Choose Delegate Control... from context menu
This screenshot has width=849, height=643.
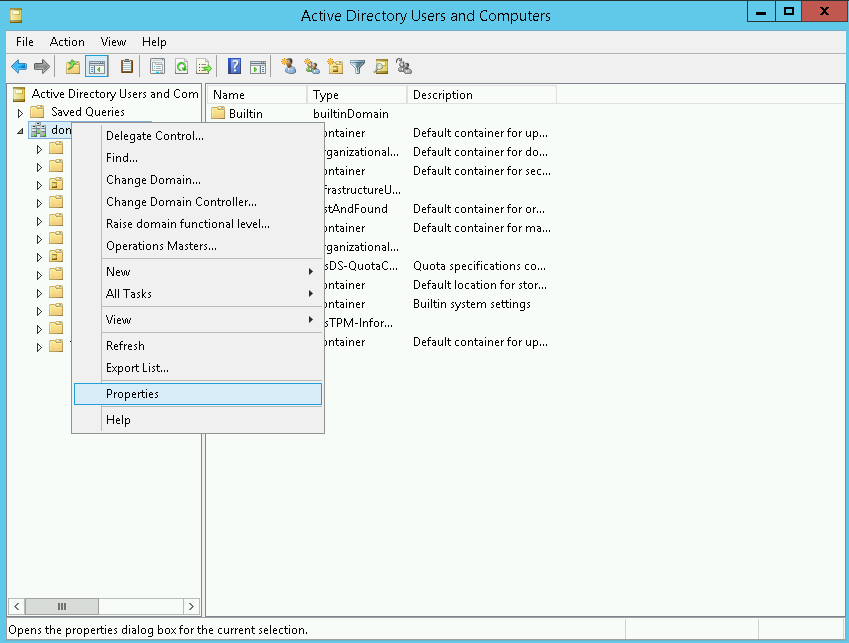tap(198, 136)
